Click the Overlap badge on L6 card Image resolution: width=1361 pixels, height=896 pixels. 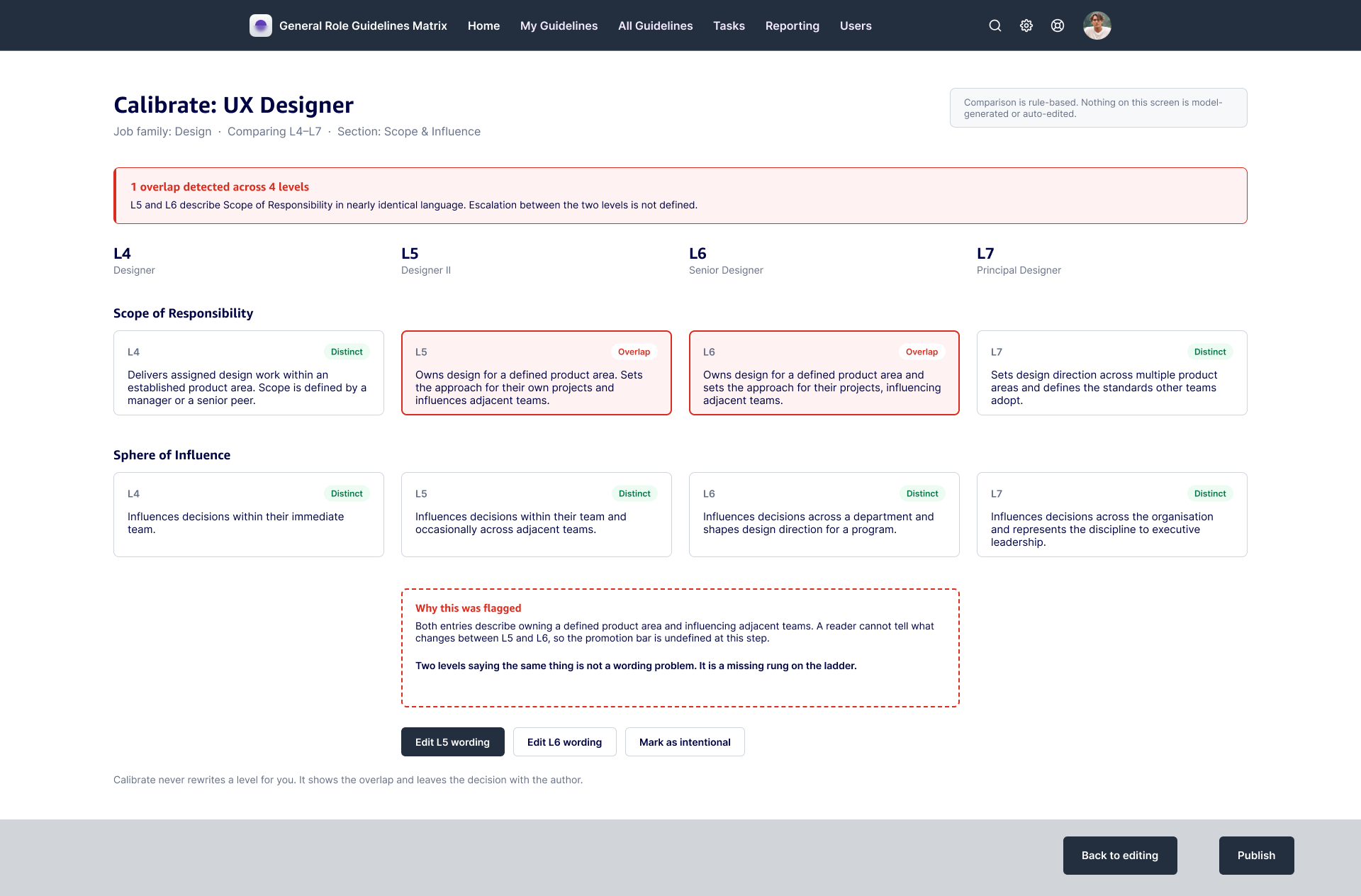[922, 352]
